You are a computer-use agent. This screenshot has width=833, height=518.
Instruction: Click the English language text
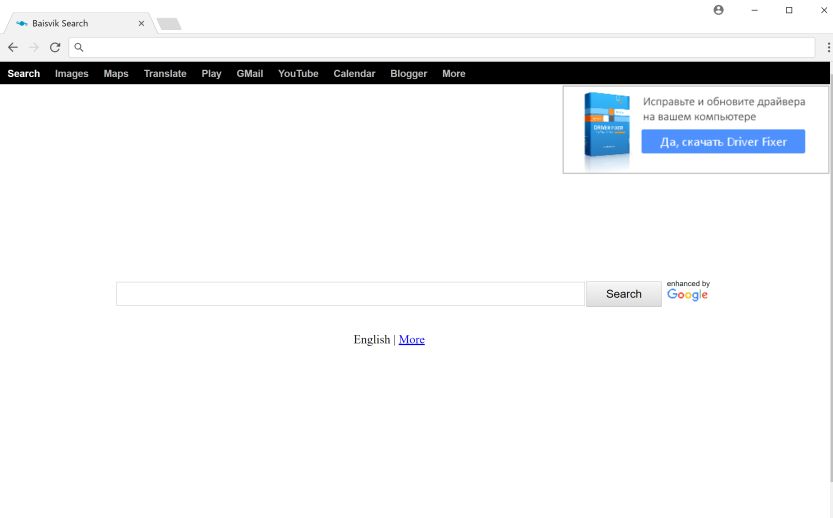click(x=372, y=339)
